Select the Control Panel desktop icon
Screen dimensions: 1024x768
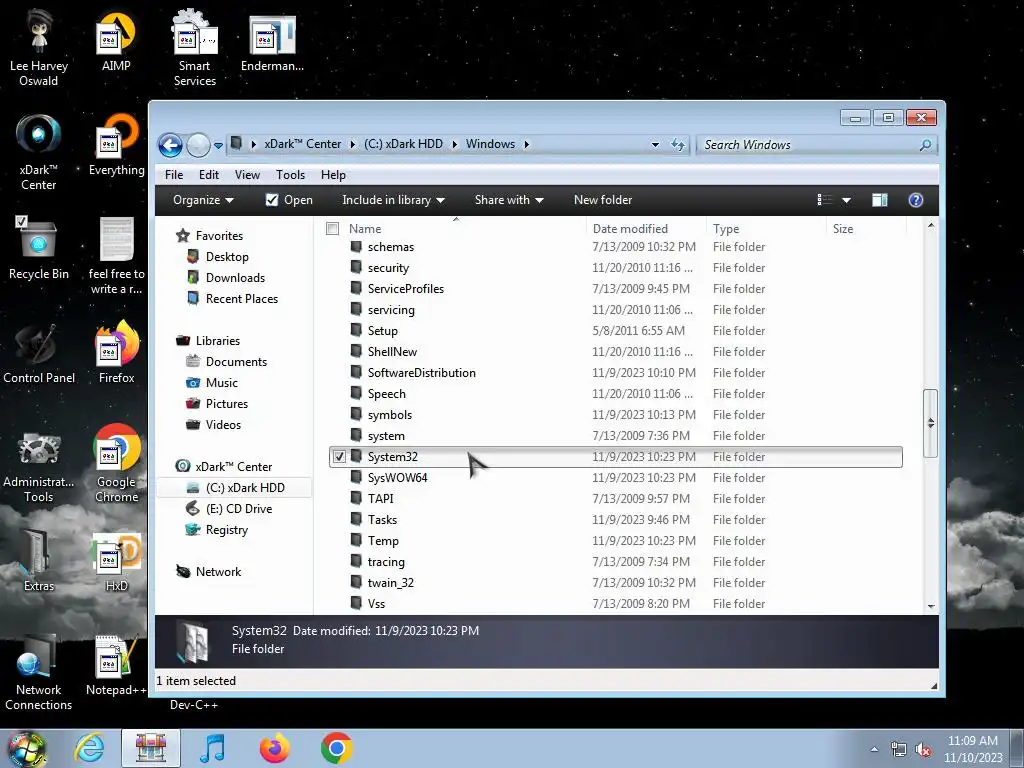(x=39, y=353)
